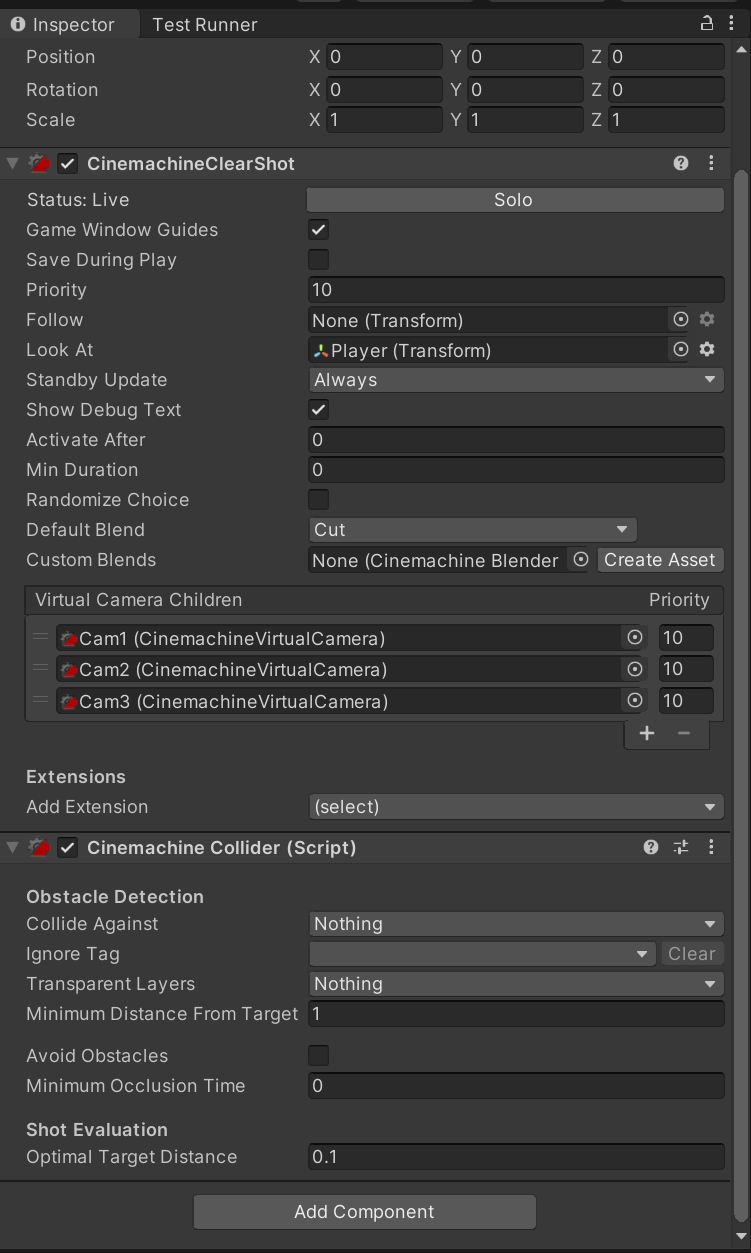Viewport: 751px width, 1253px height.
Task: Select the Inspector tab
Action: tap(63, 24)
